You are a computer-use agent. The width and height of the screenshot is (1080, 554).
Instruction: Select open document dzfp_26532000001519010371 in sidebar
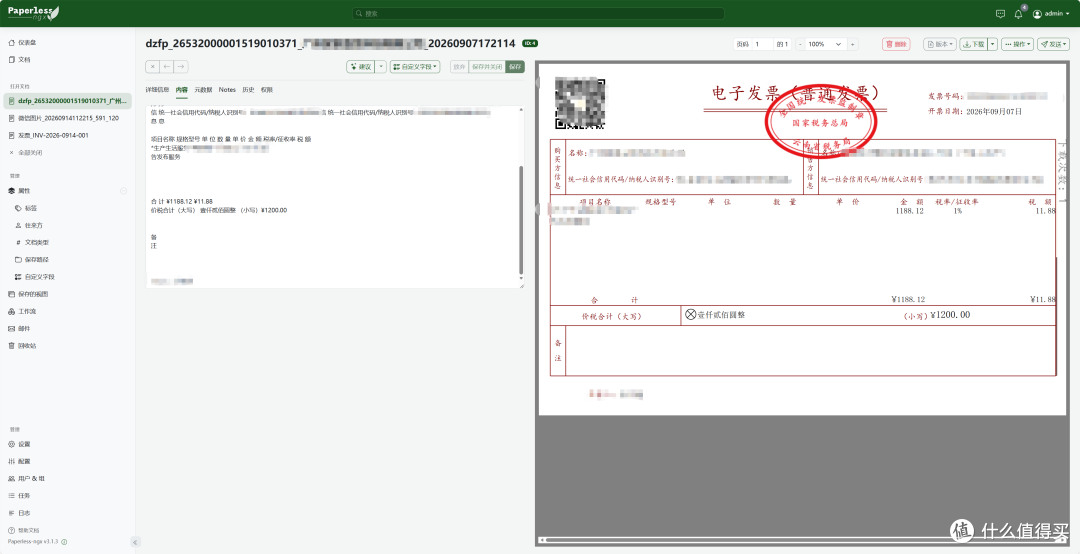pyautogui.click(x=68, y=101)
